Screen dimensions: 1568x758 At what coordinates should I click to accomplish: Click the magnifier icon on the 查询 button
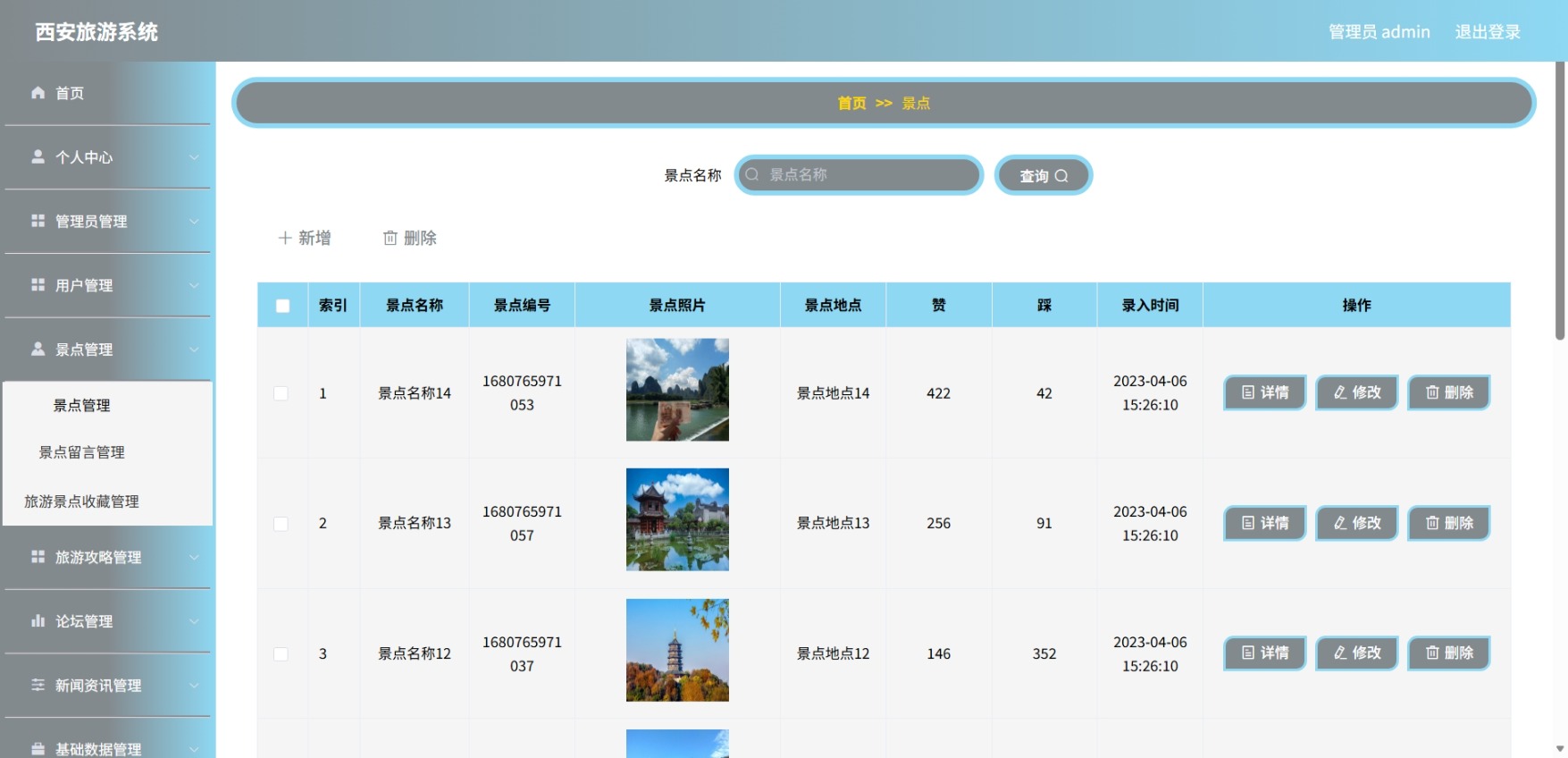tap(1061, 176)
